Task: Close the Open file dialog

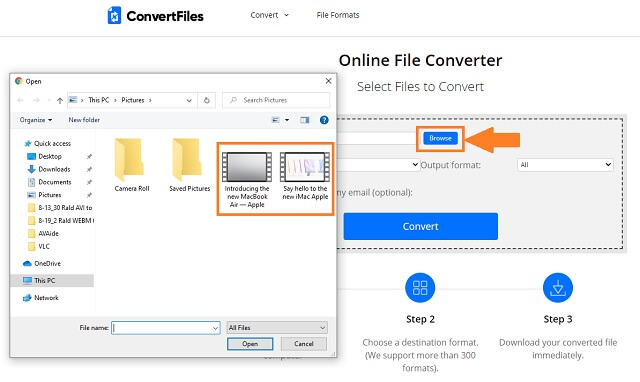Action: (329, 81)
